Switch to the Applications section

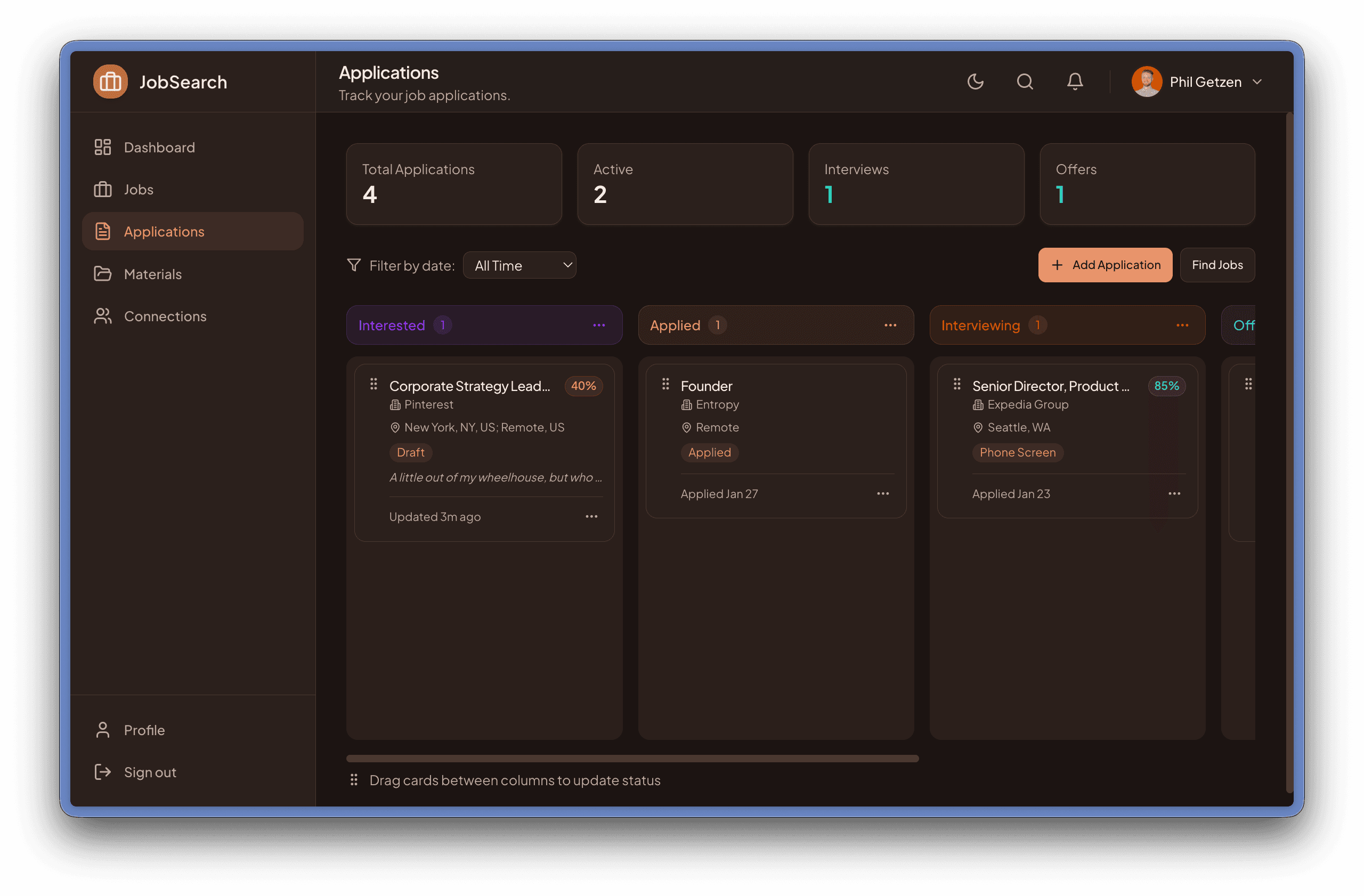click(164, 231)
